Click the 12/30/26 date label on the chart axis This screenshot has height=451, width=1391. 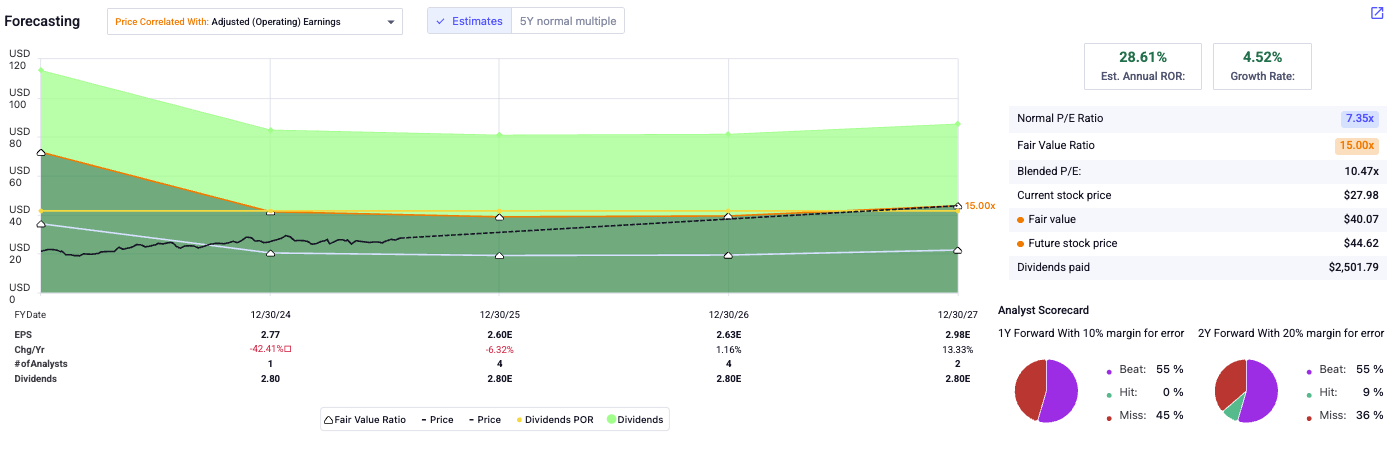click(728, 314)
